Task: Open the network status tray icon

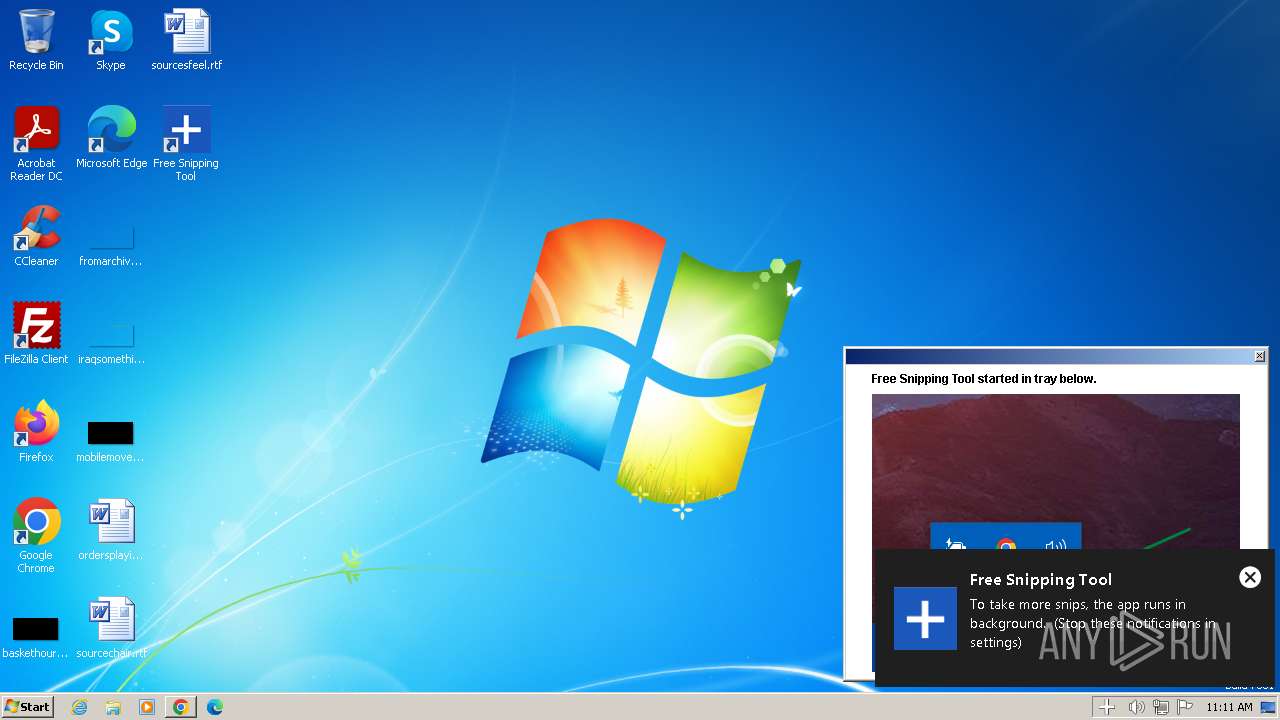Action: [x=1161, y=707]
